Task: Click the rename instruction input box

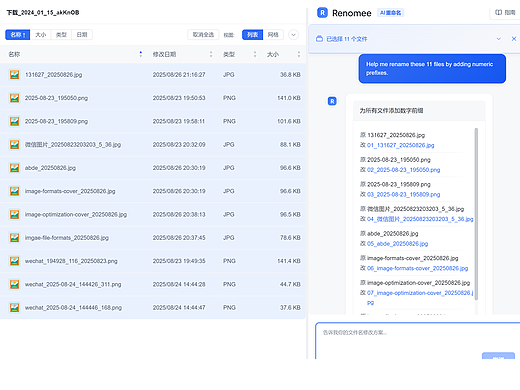Action: pos(417,341)
